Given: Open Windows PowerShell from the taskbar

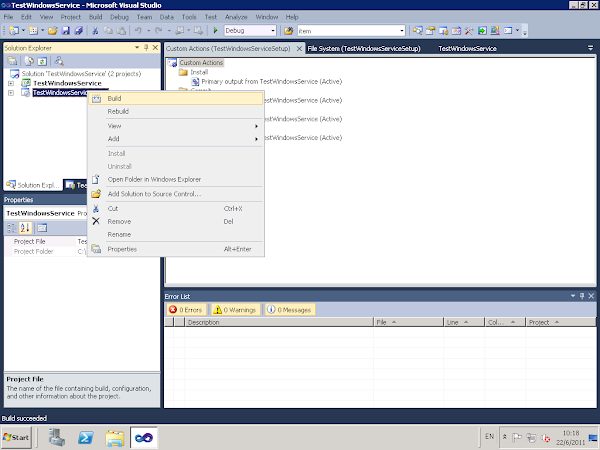Looking at the screenshot, I should [86, 437].
